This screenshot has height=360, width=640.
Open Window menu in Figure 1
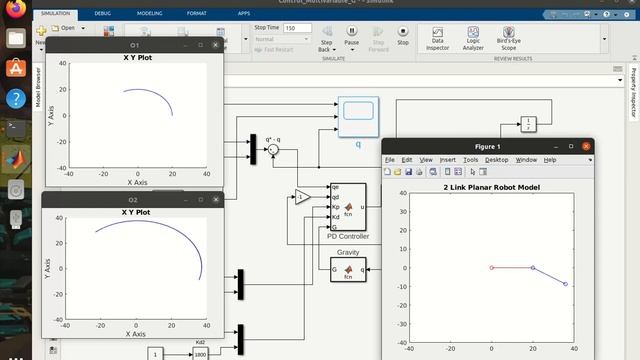526,160
